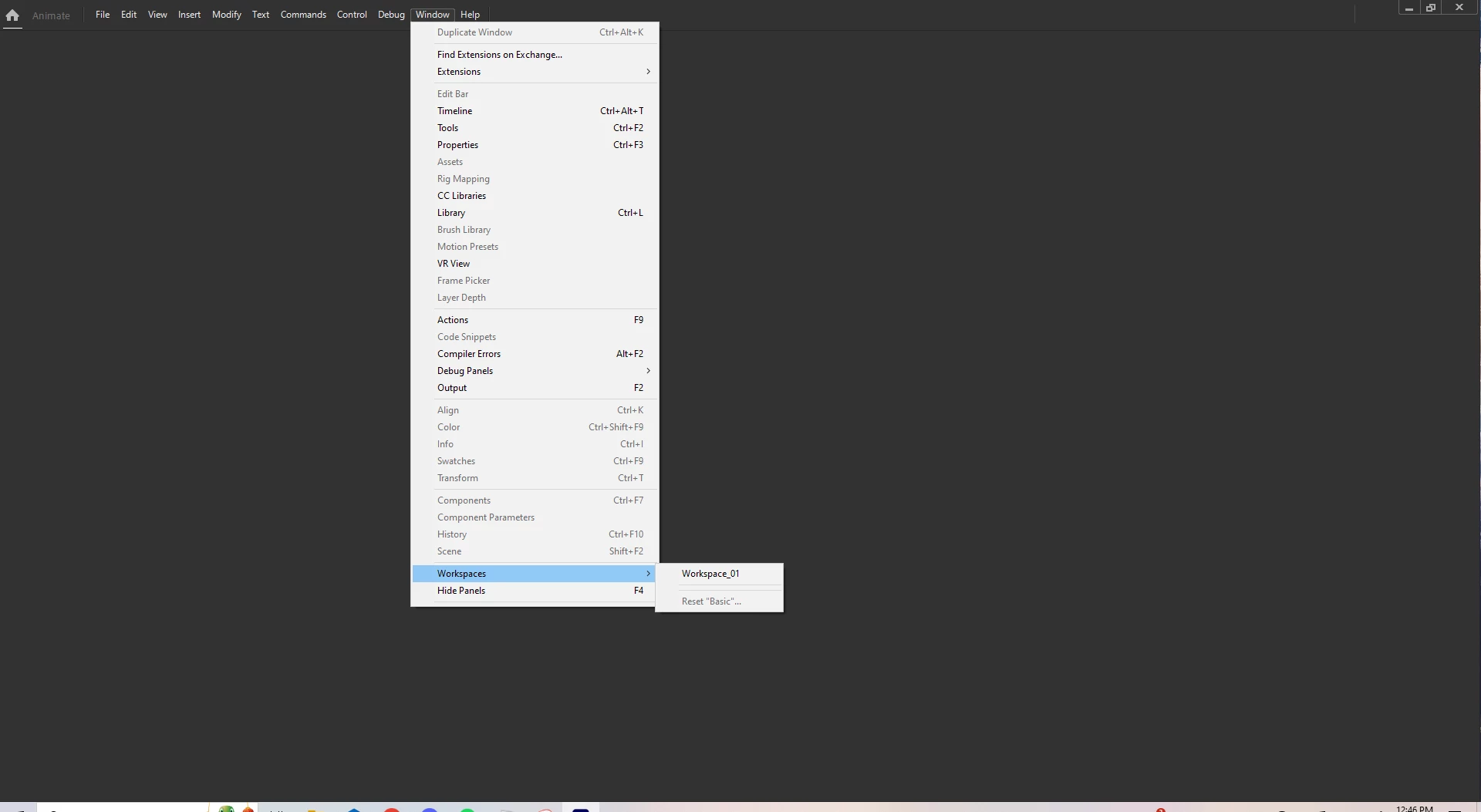1481x812 pixels.
Task: Click Layer Depth entry
Action: click(534, 298)
